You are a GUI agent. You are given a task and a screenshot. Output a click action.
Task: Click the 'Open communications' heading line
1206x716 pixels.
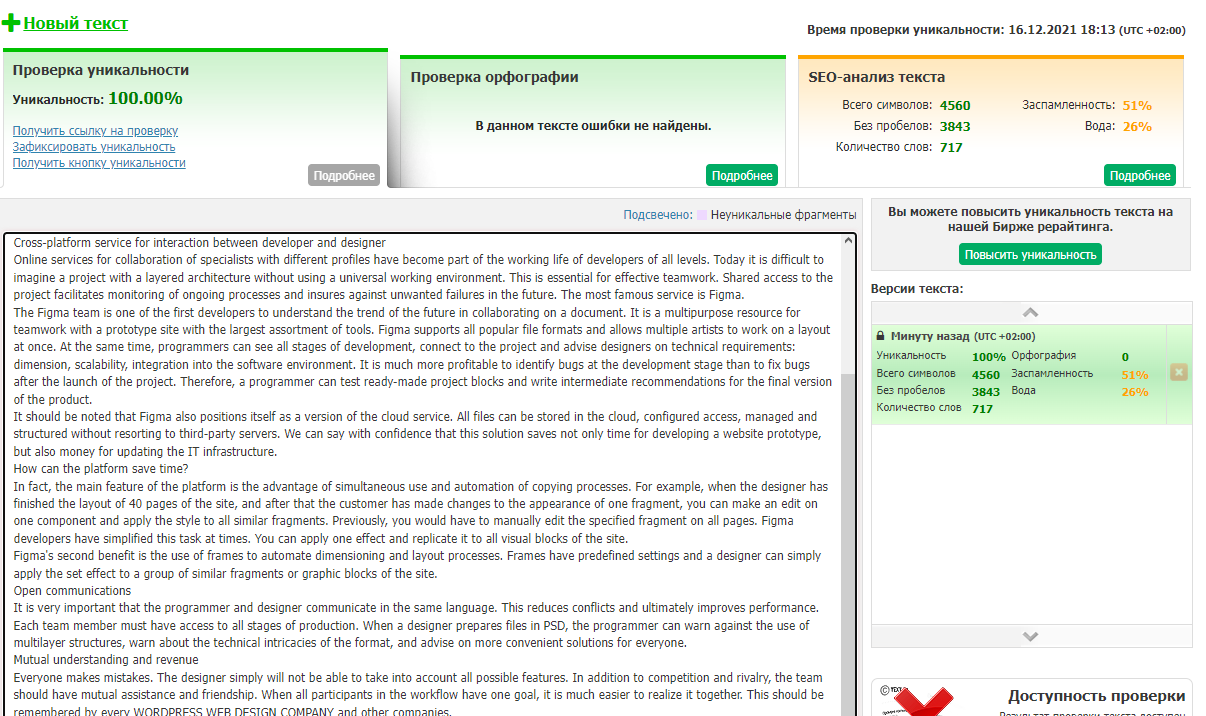(72, 591)
